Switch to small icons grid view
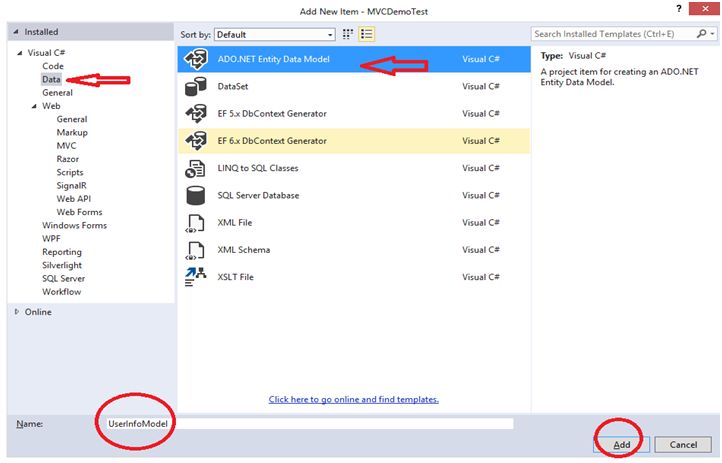 [348, 34]
